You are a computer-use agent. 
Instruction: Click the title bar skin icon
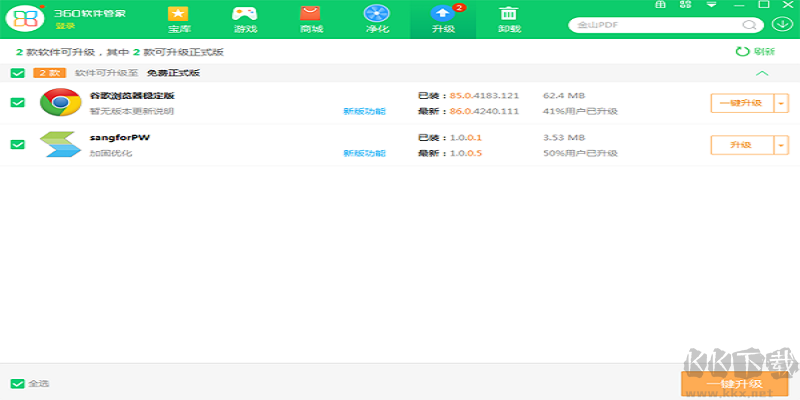tap(660, 5)
